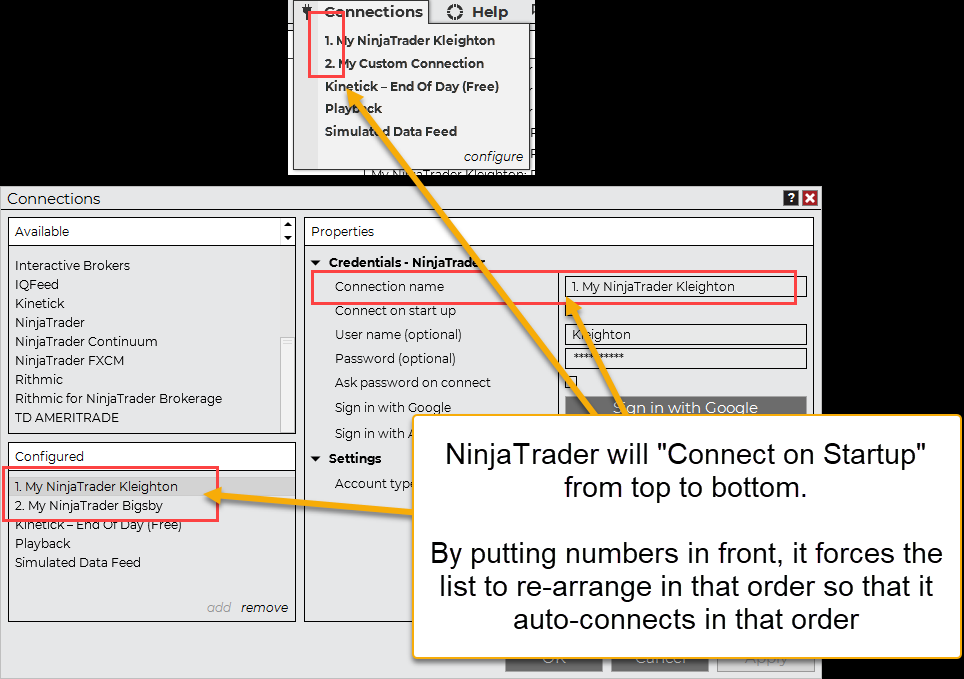This screenshot has height=679, width=964.
Task: Choose Playback in the Connections menu
Action: [353, 108]
